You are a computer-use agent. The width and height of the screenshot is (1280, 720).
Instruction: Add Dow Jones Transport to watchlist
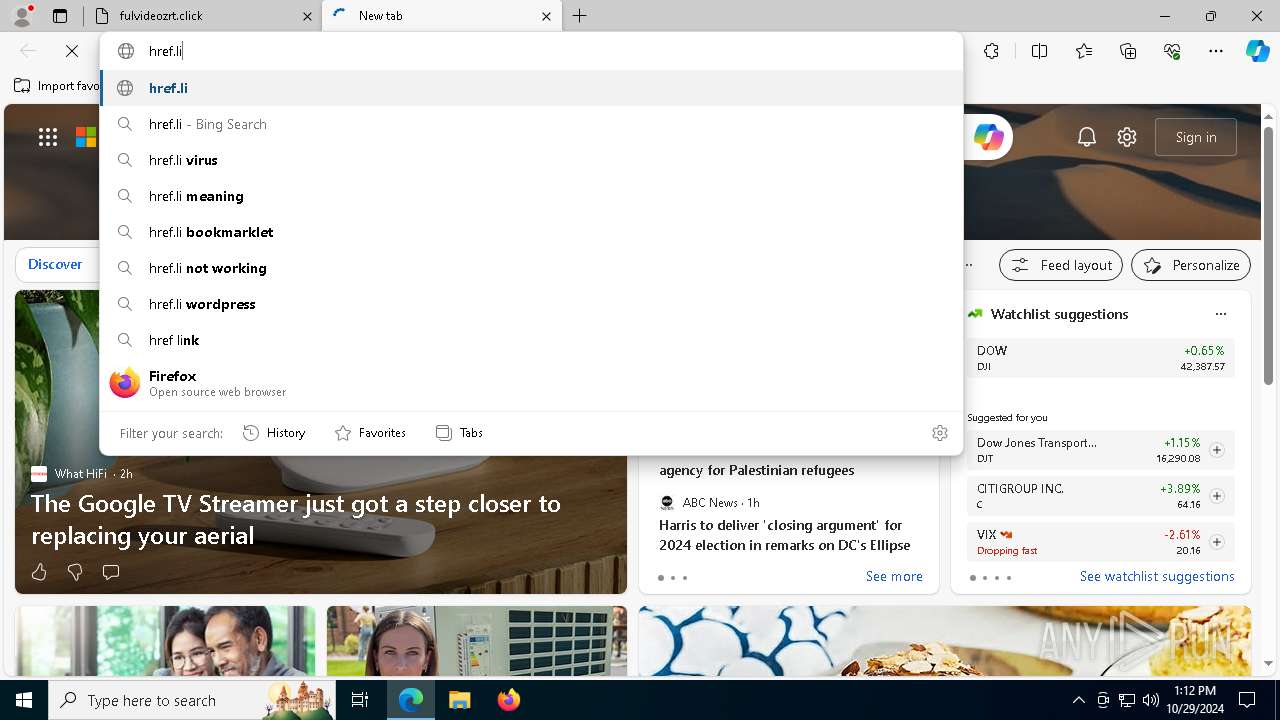(1217, 450)
